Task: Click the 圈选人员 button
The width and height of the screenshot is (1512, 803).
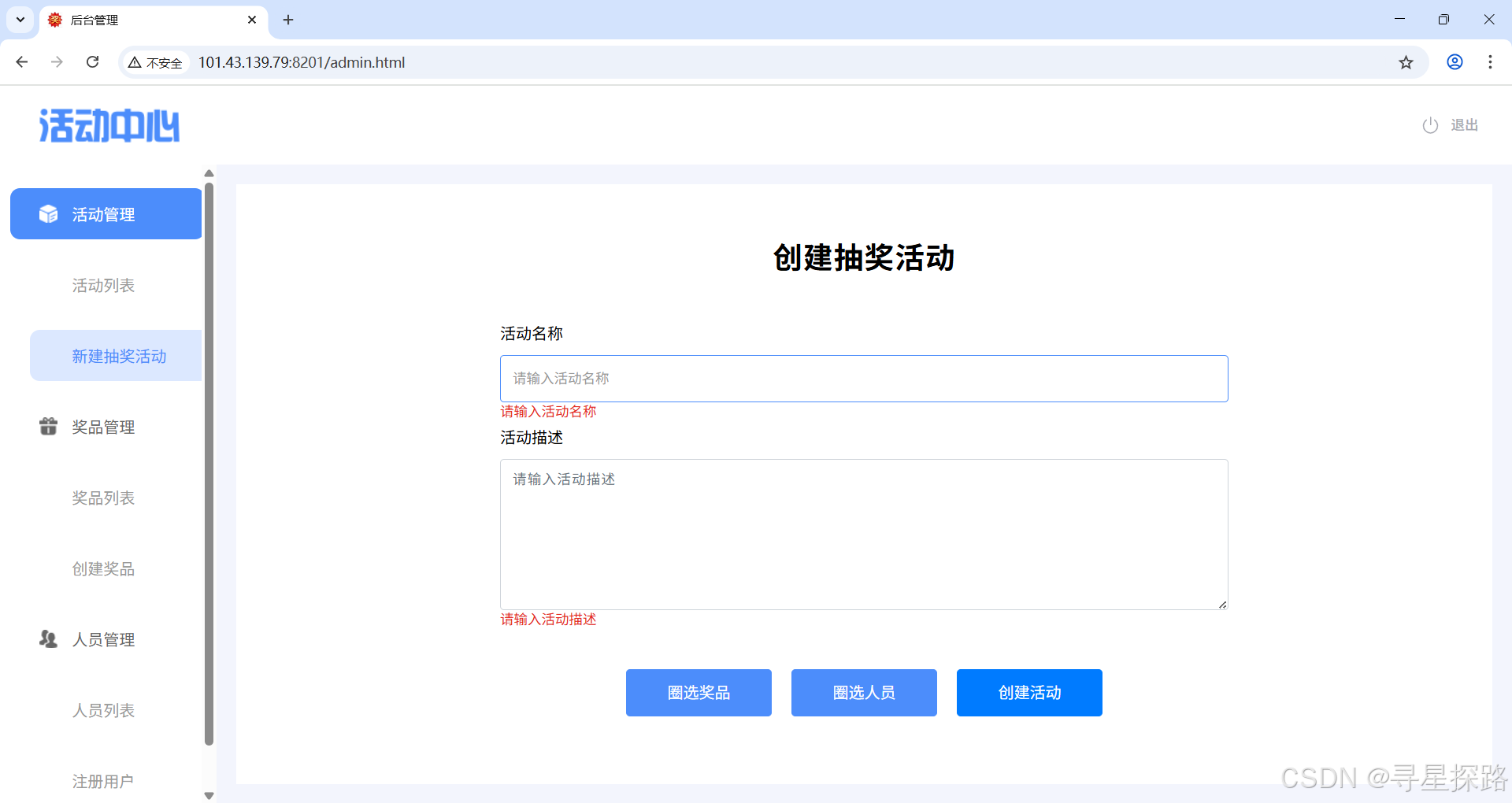Action: pos(864,693)
